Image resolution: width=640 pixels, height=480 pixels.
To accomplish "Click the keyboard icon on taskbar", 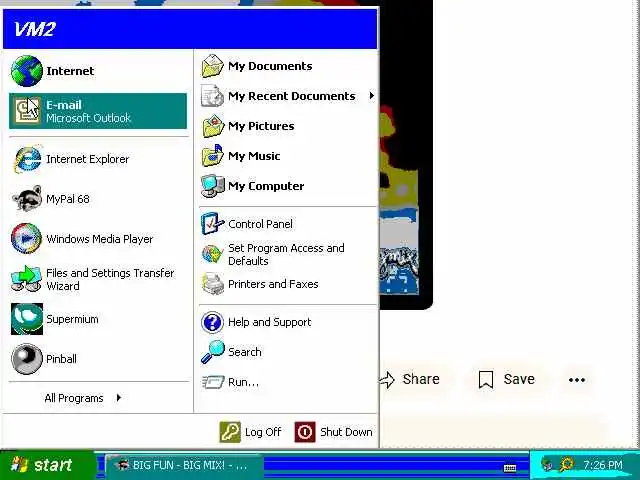I will coord(510,468).
